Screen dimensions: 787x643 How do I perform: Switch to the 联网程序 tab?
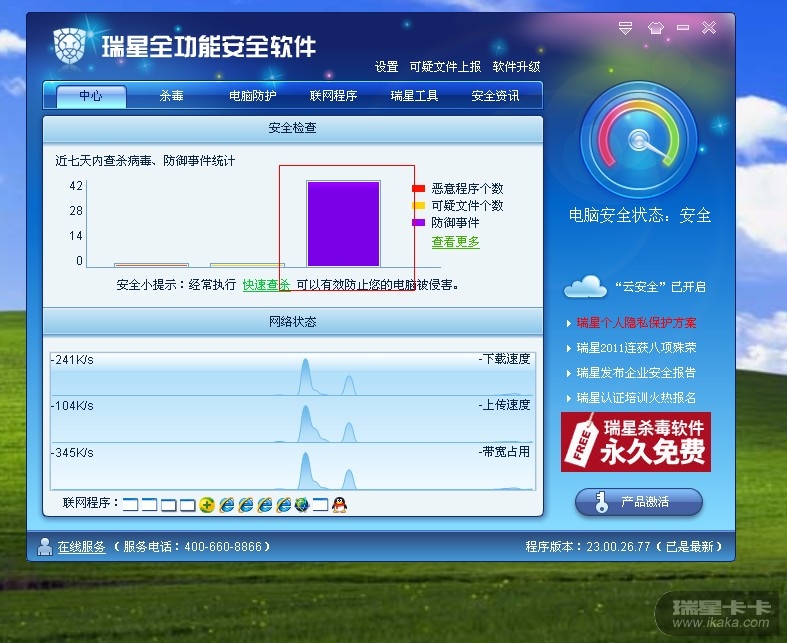tap(333, 95)
